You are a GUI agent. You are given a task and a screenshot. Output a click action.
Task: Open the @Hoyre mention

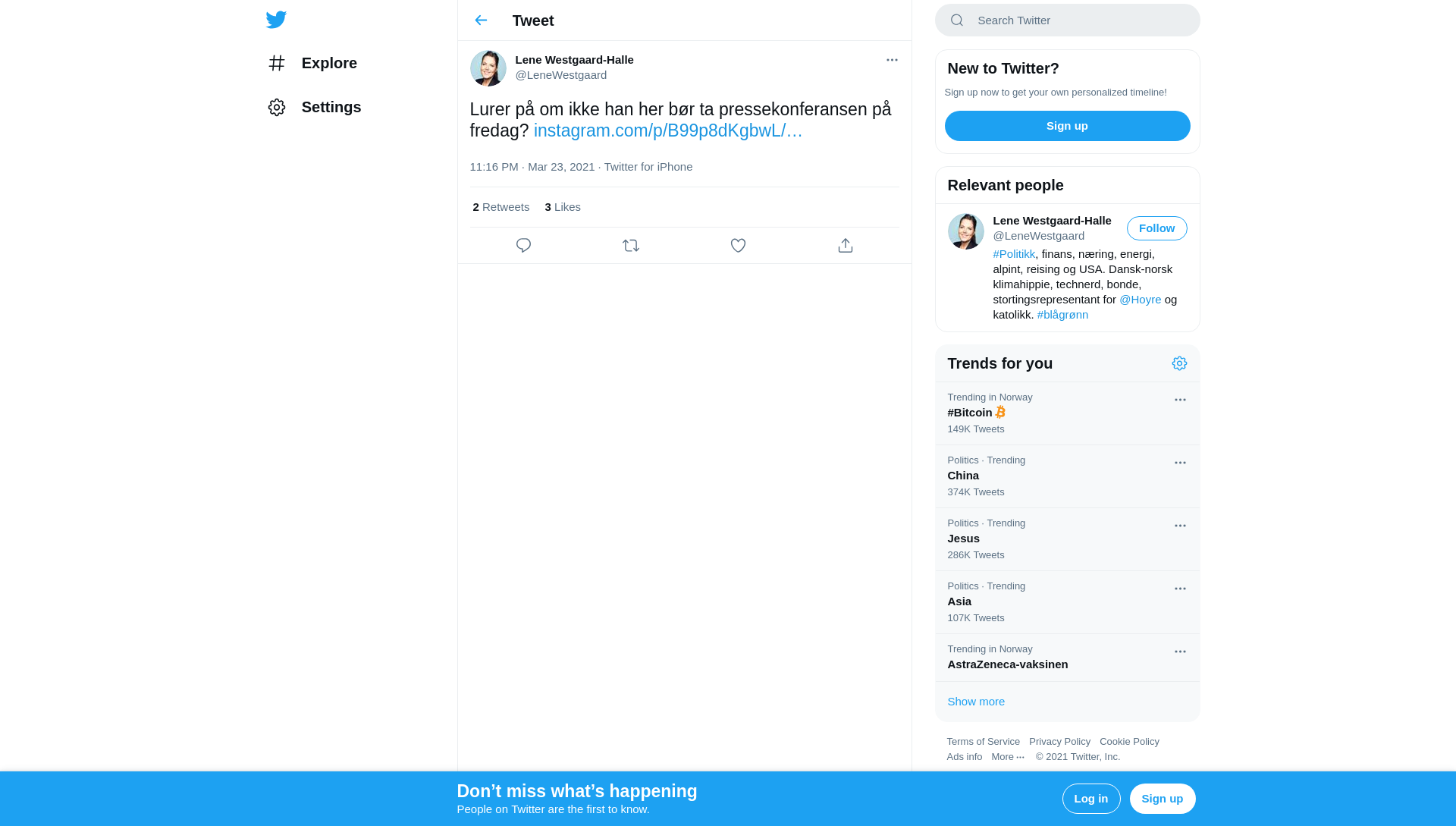[1140, 300]
